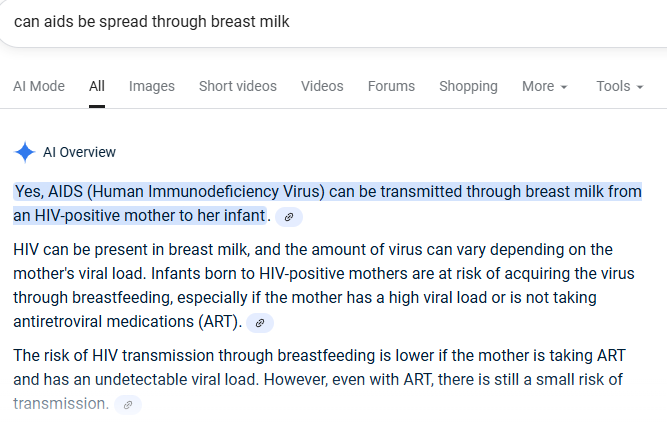Click source link icon after first highlighted sentence
667x422 pixels.
click(289, 216)
